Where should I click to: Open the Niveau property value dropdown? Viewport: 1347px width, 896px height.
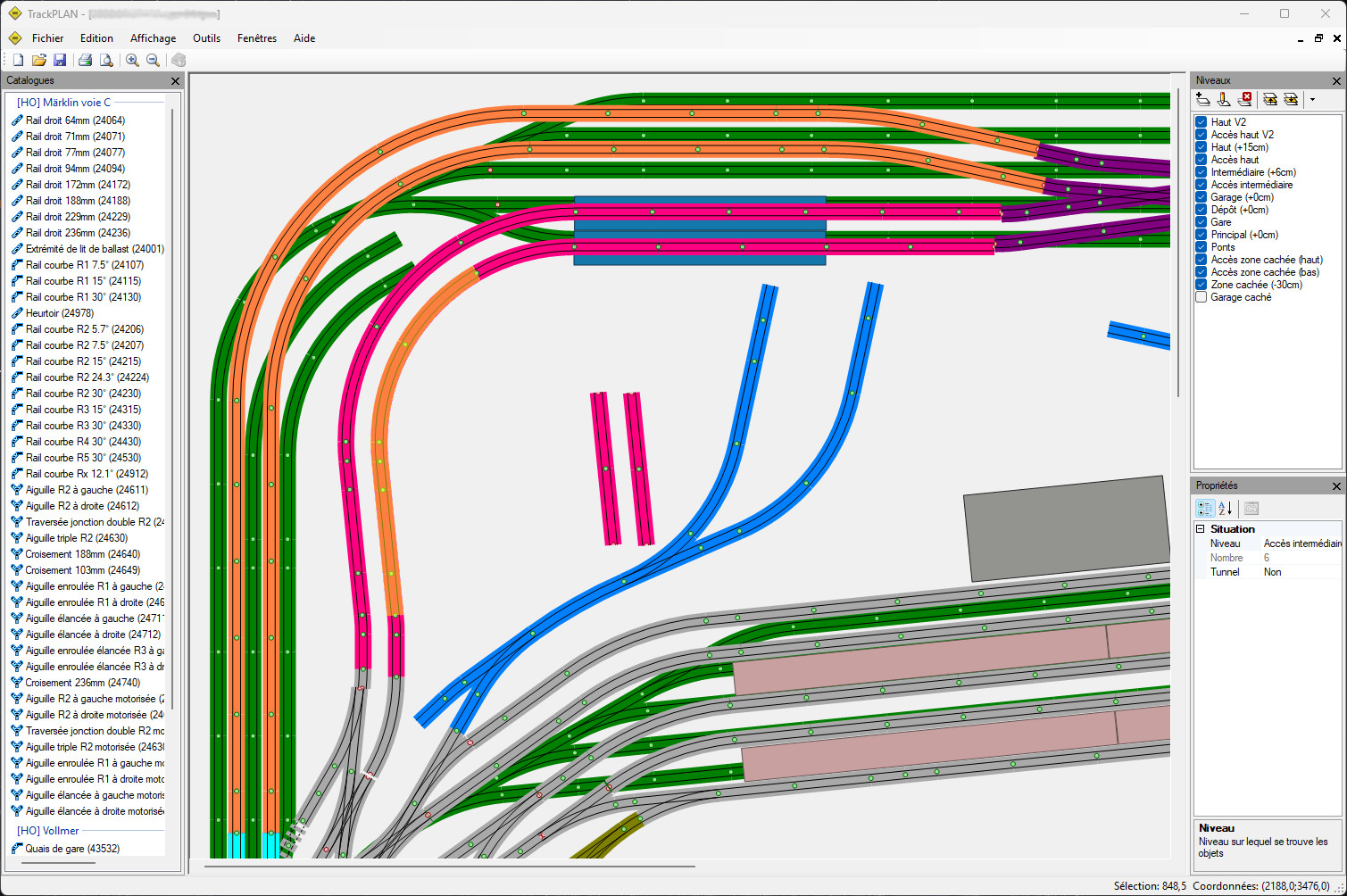[1301, 543]
